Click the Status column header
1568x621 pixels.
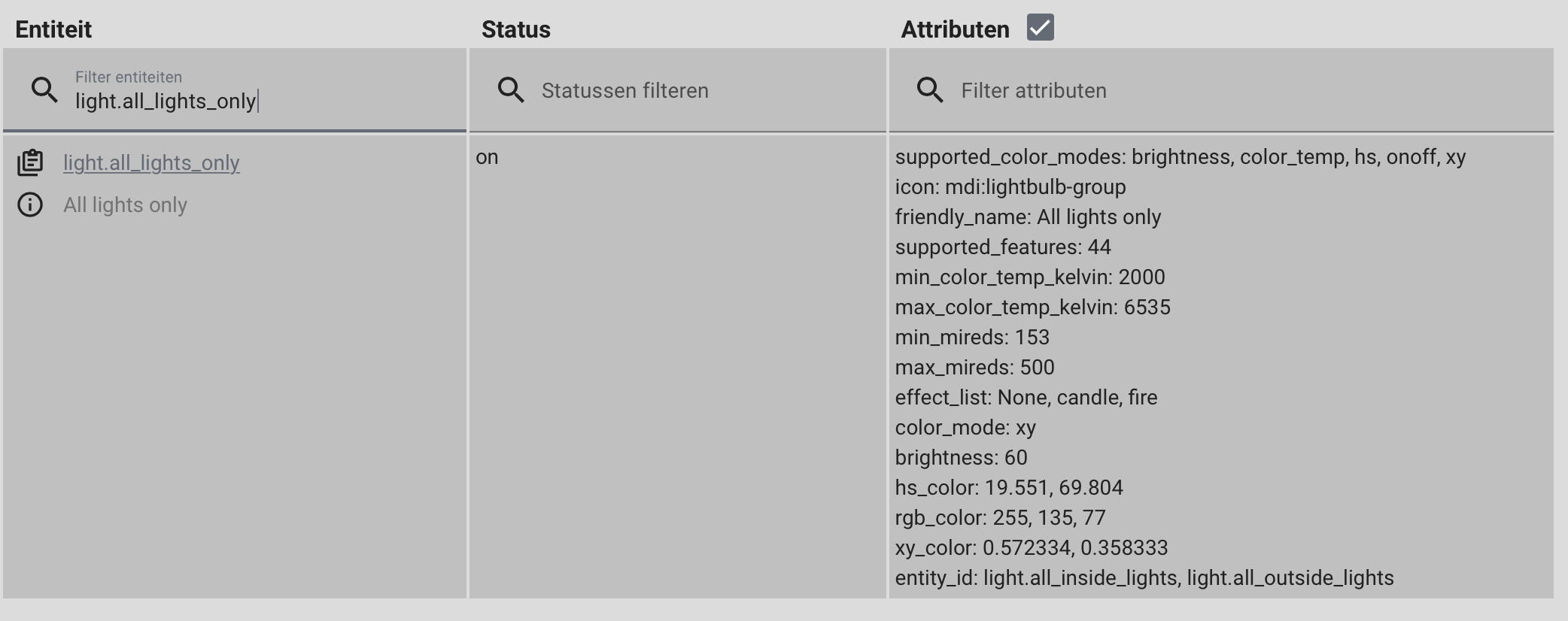point(516,29)
